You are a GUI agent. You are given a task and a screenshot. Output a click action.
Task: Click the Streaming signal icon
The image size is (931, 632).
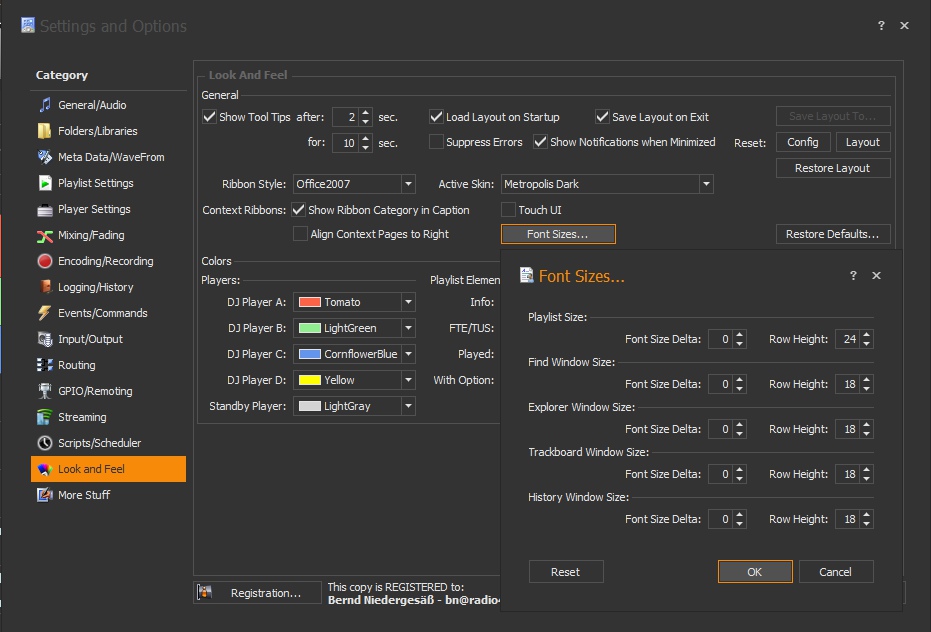click(44, 417)
